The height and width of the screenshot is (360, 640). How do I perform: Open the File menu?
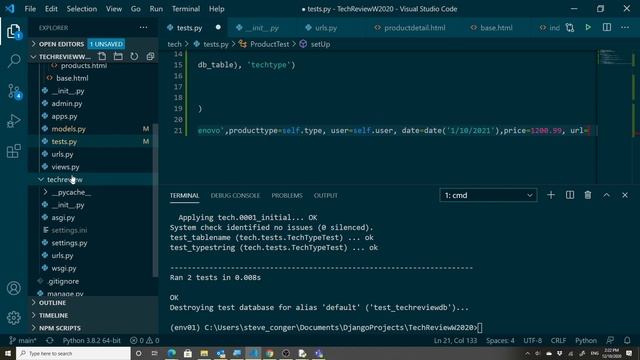pos(30,9)
